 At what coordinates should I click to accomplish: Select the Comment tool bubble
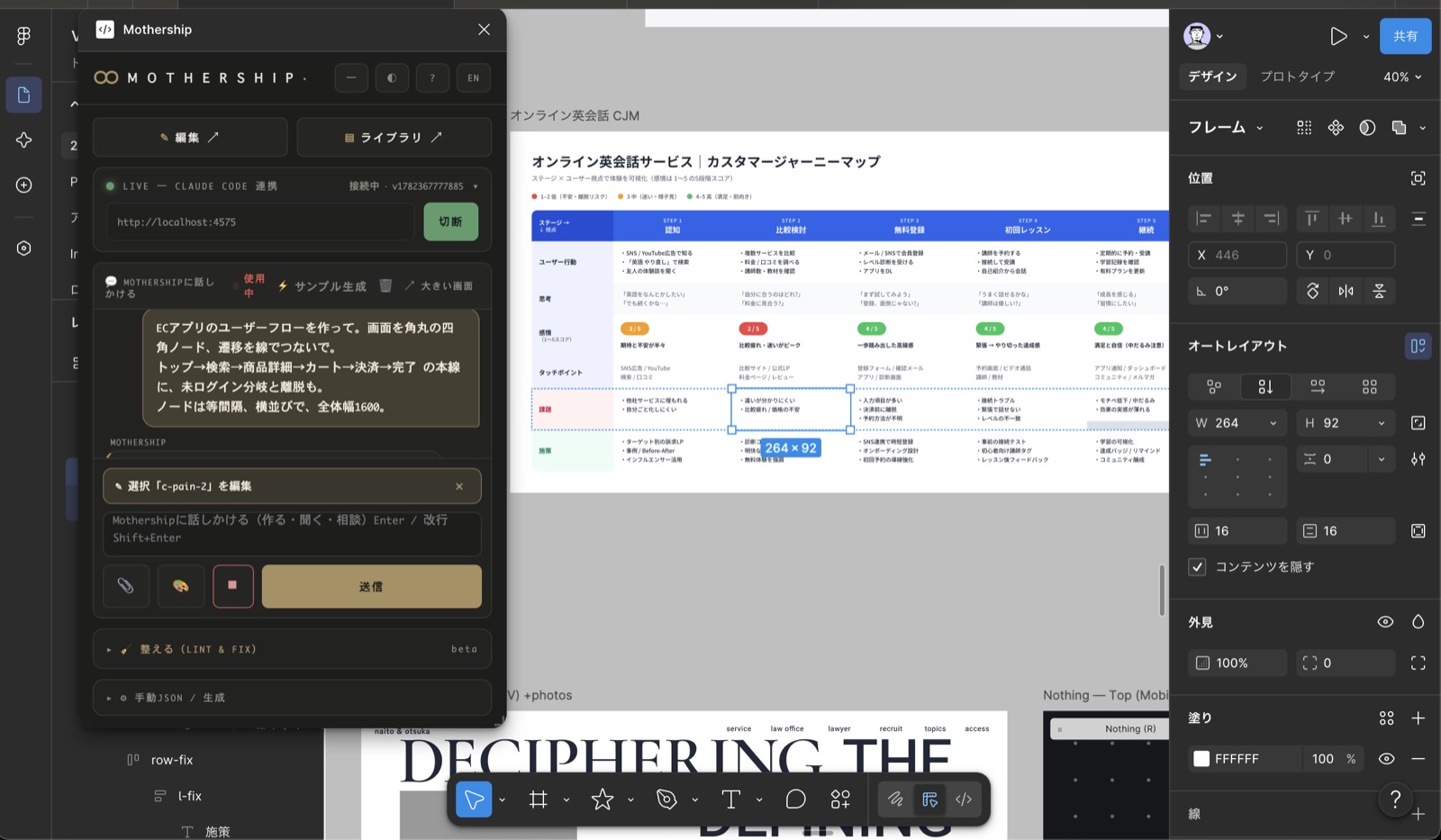795,799
